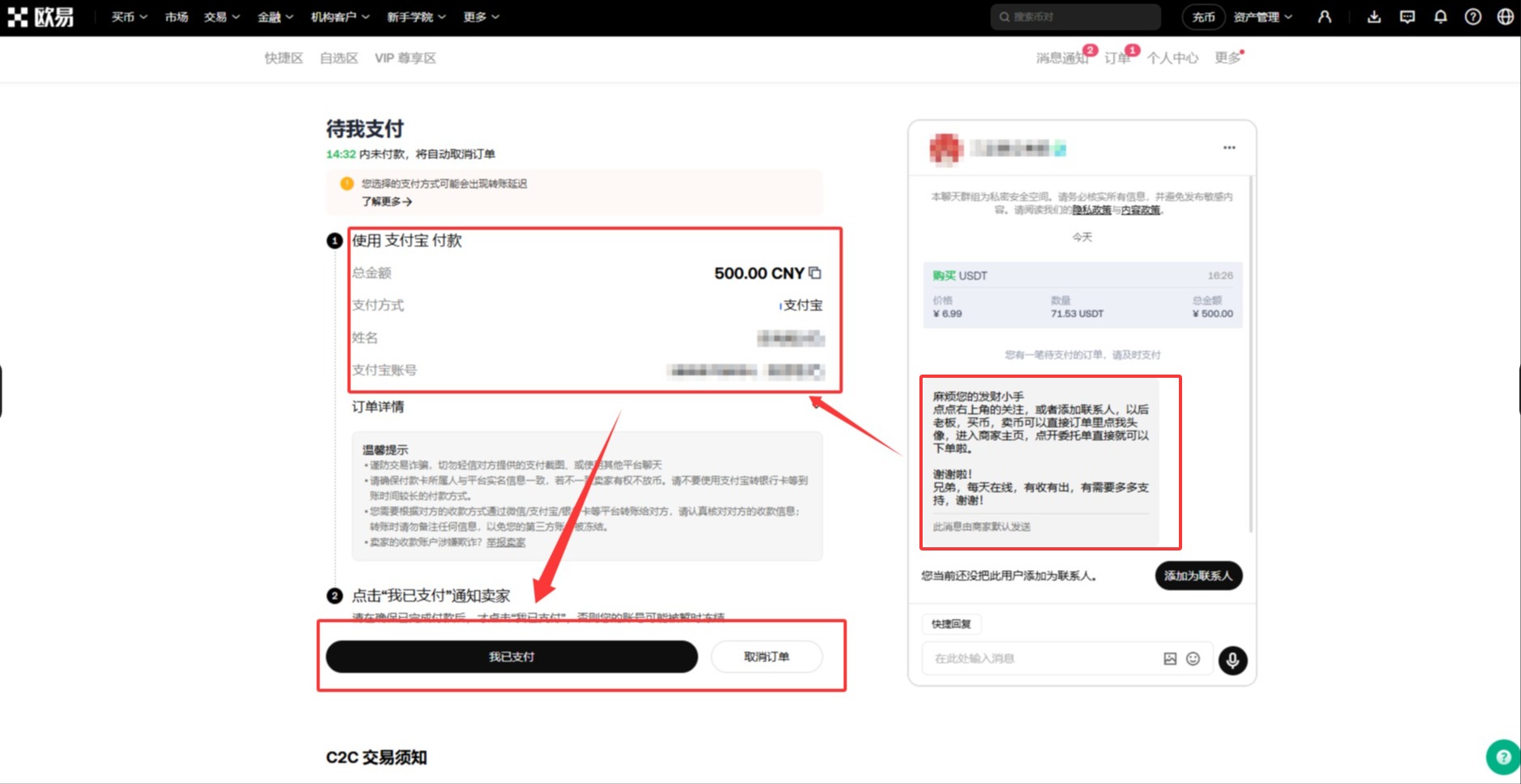Open the notification bell icon
This screenshot has width=1521, height=784.
tap(1441, 17)
